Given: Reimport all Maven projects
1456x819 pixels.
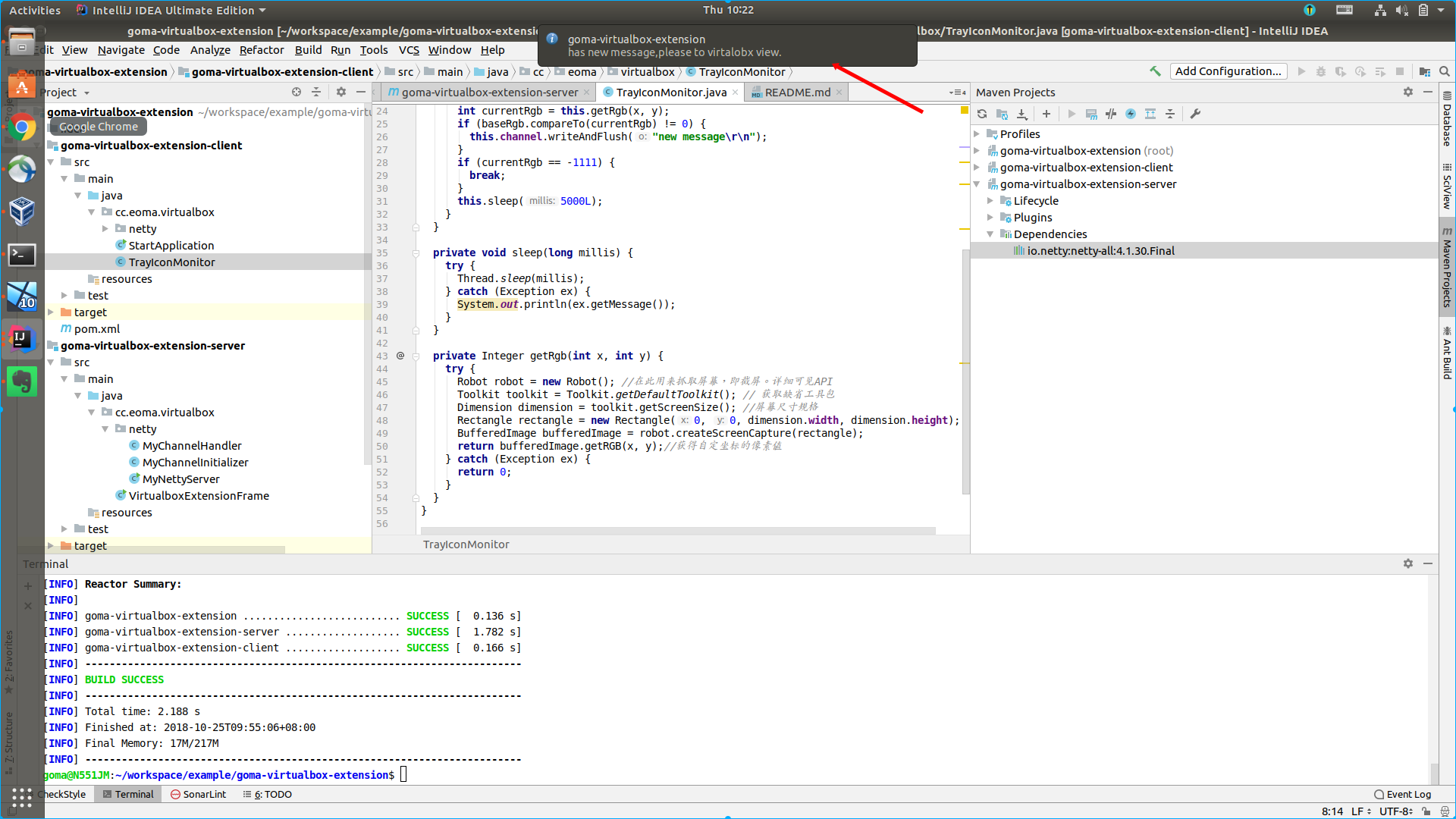Looking at the screenshot, I should pyautogui.click(x=982, y=114).
